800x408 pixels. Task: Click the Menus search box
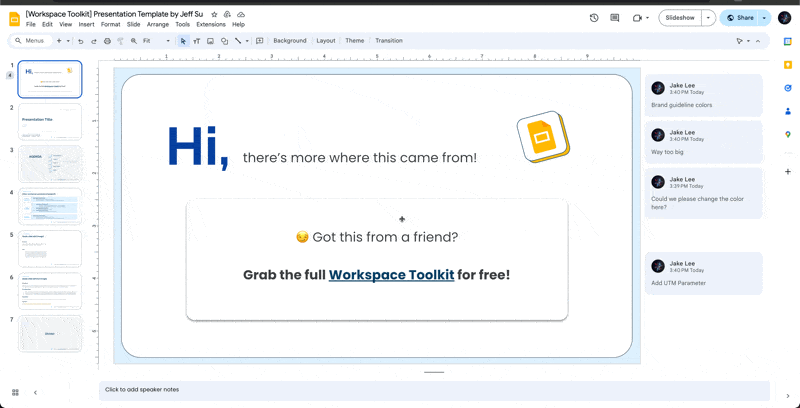click(31, 41)
